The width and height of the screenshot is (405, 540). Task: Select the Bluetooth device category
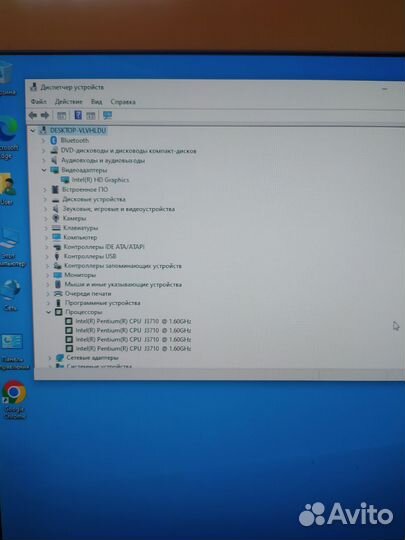pyautogui.click(x=74, y=141)
